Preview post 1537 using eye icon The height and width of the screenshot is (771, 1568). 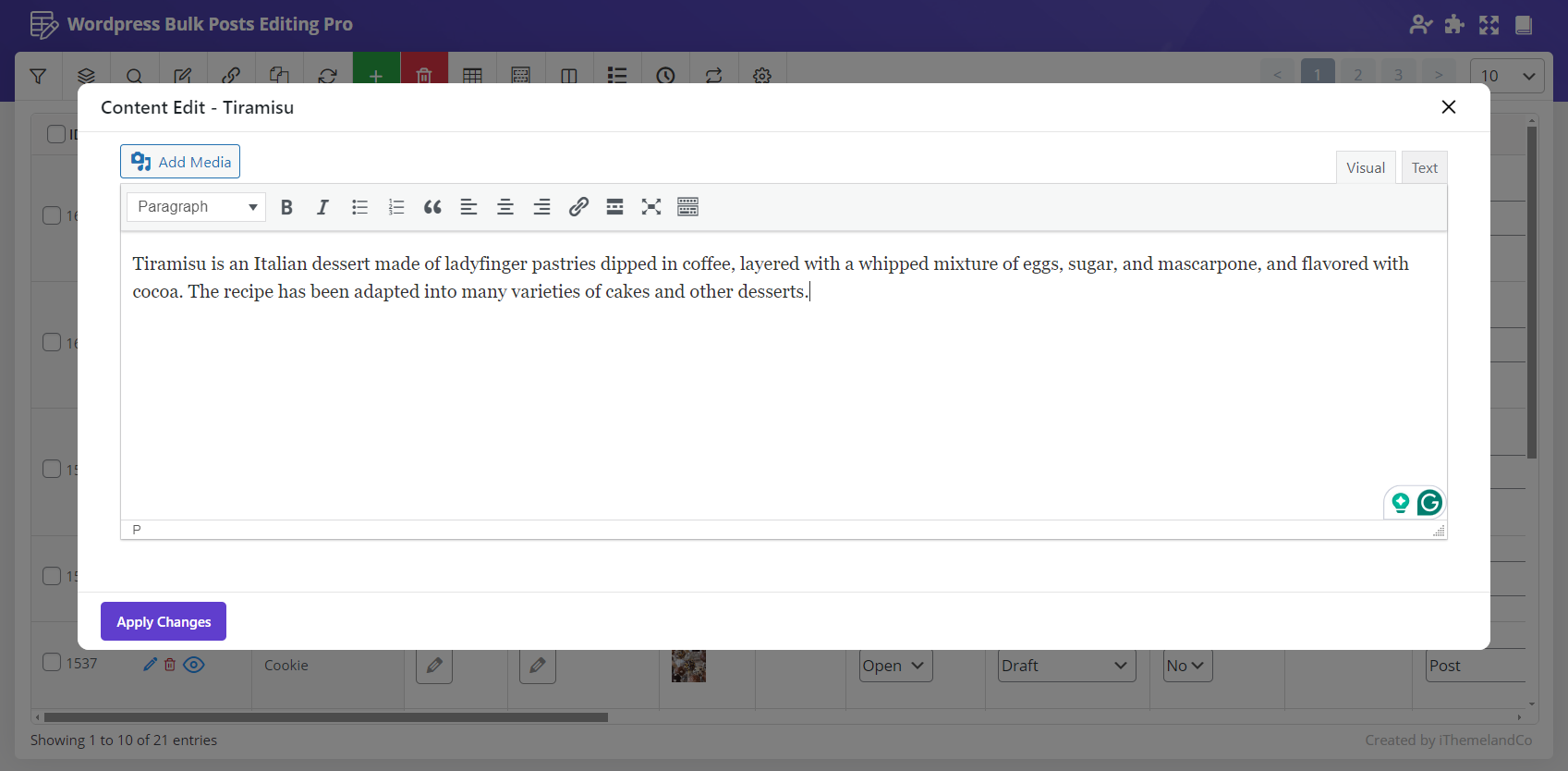click(194, 665)
